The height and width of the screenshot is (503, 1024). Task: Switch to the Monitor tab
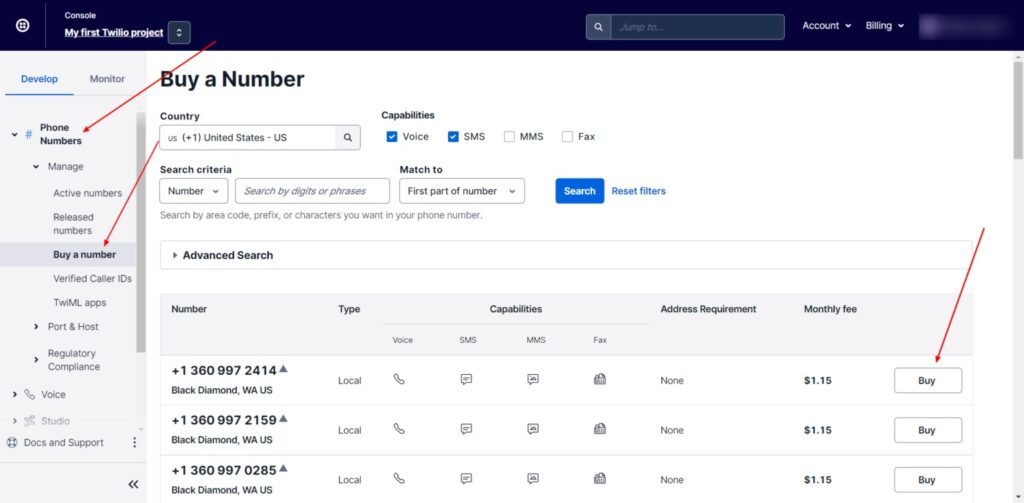[107, 79]
